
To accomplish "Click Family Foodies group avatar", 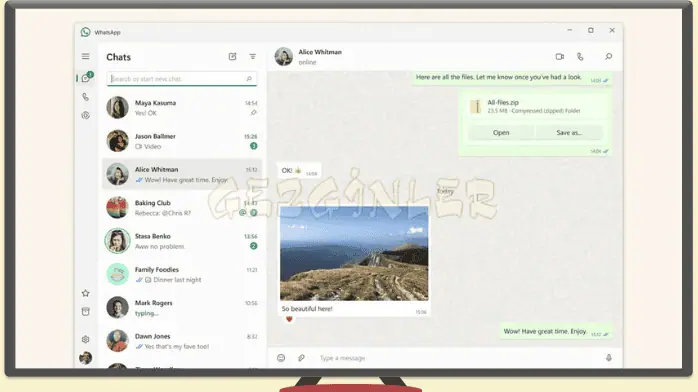I will point(118,274).
